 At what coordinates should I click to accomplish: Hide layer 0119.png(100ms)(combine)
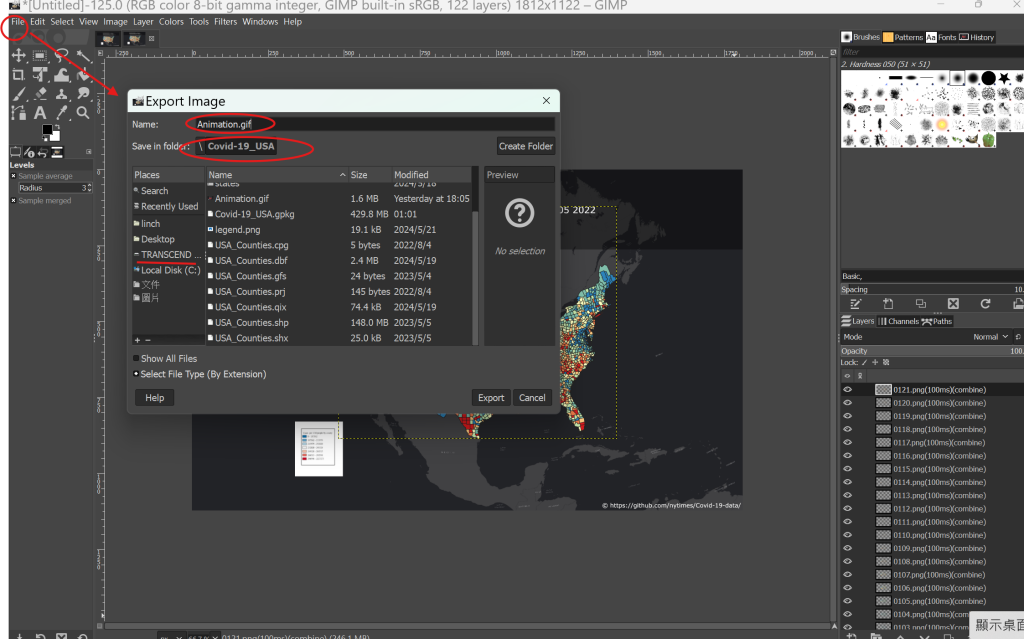pyautogui.click(x=848, y=416)
